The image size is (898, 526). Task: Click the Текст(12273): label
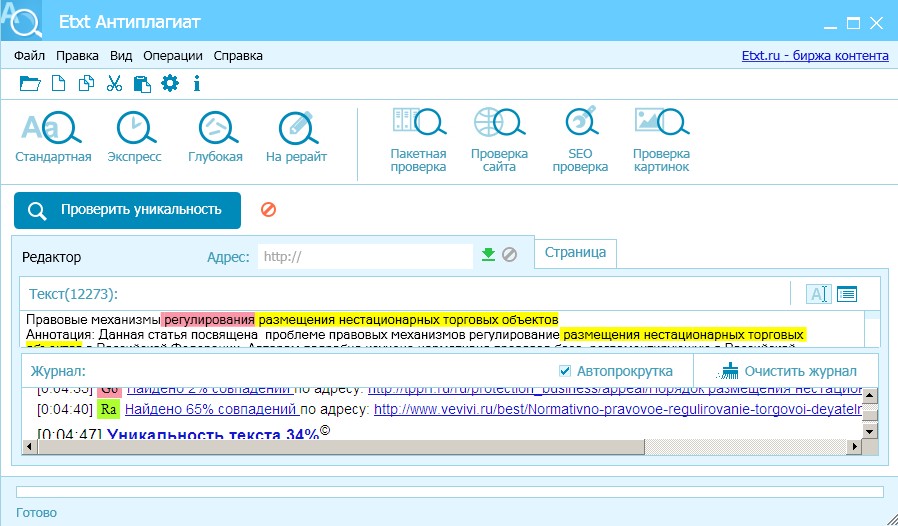pyautogui.click(x=73, y=294)
